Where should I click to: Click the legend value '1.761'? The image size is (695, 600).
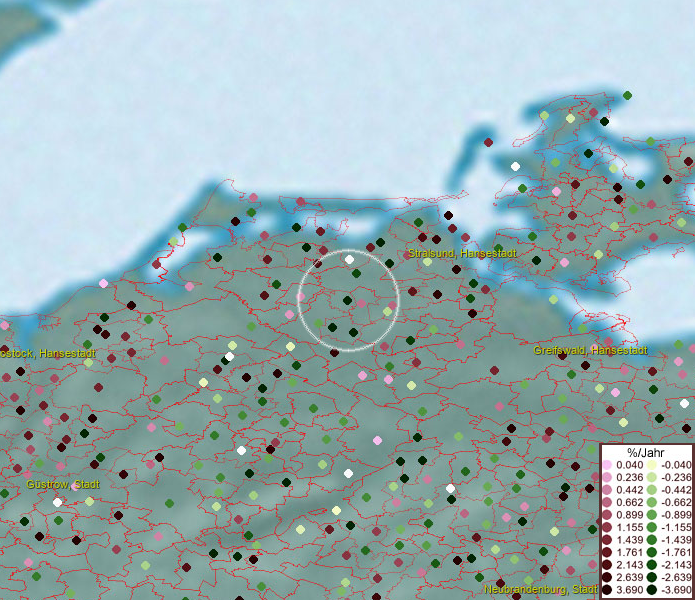click(629, 552)
